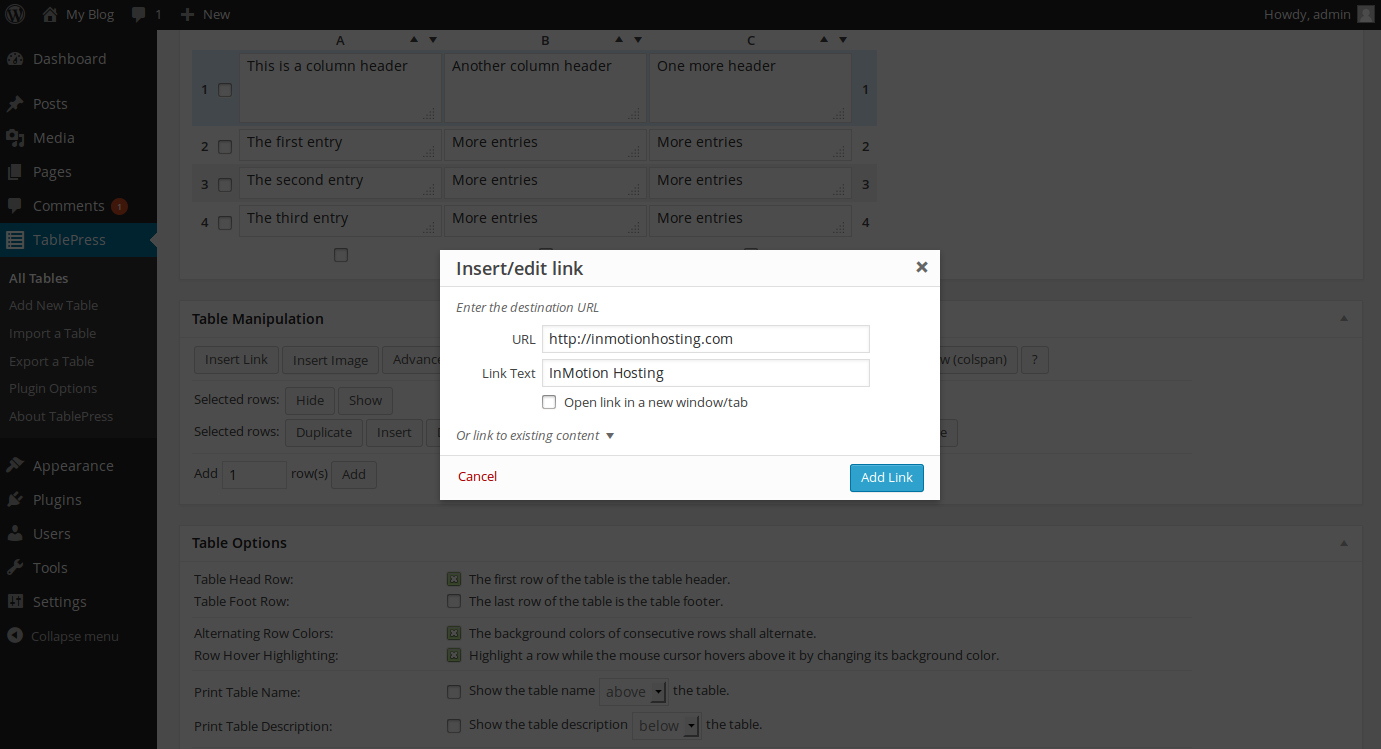Viewport: 1381px width, 749px height.
Task: Click the Cancel link in dialog
Action: click(x=477, y=477)
